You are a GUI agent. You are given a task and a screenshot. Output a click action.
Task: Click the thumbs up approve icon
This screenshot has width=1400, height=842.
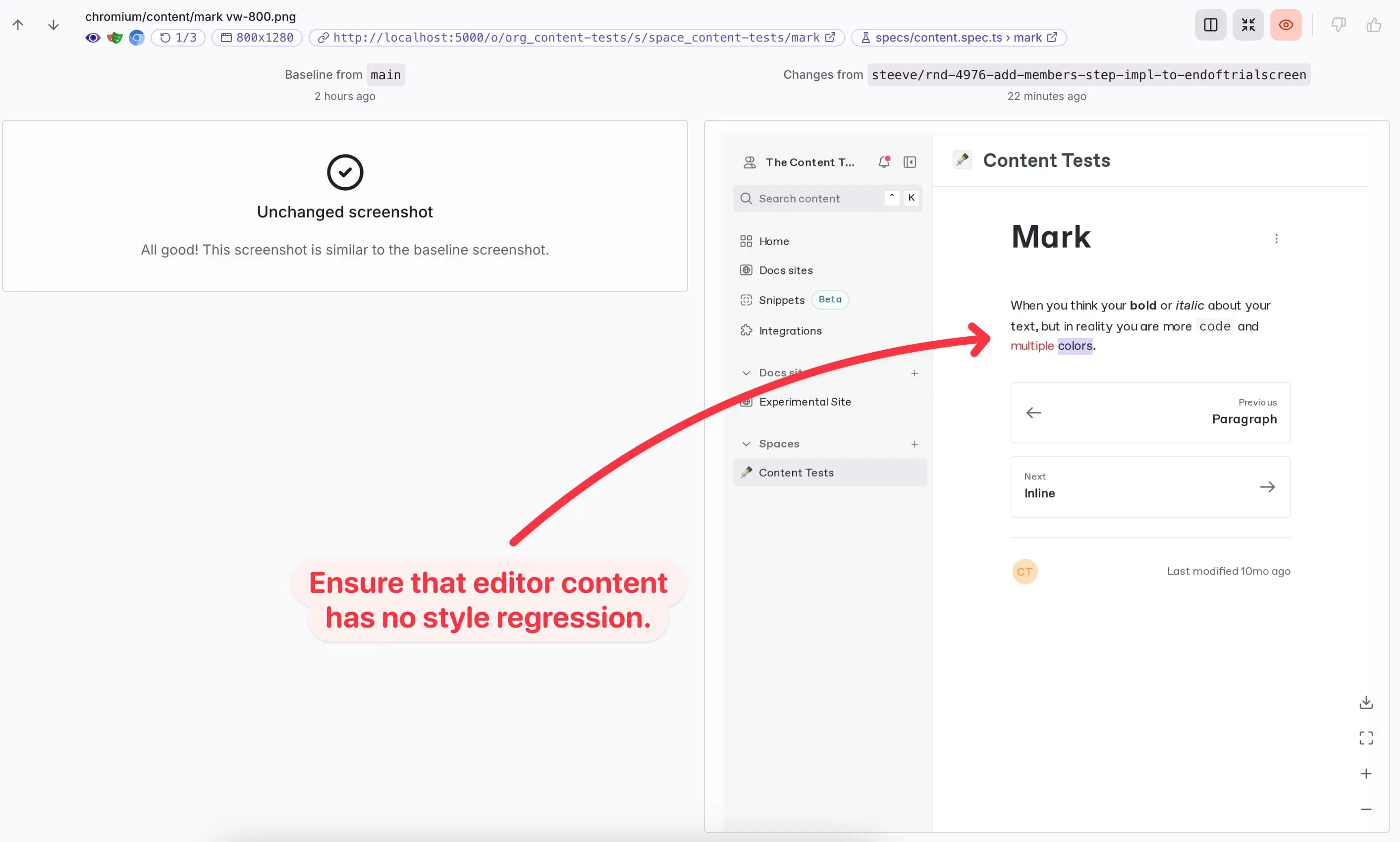[1374, 24]
